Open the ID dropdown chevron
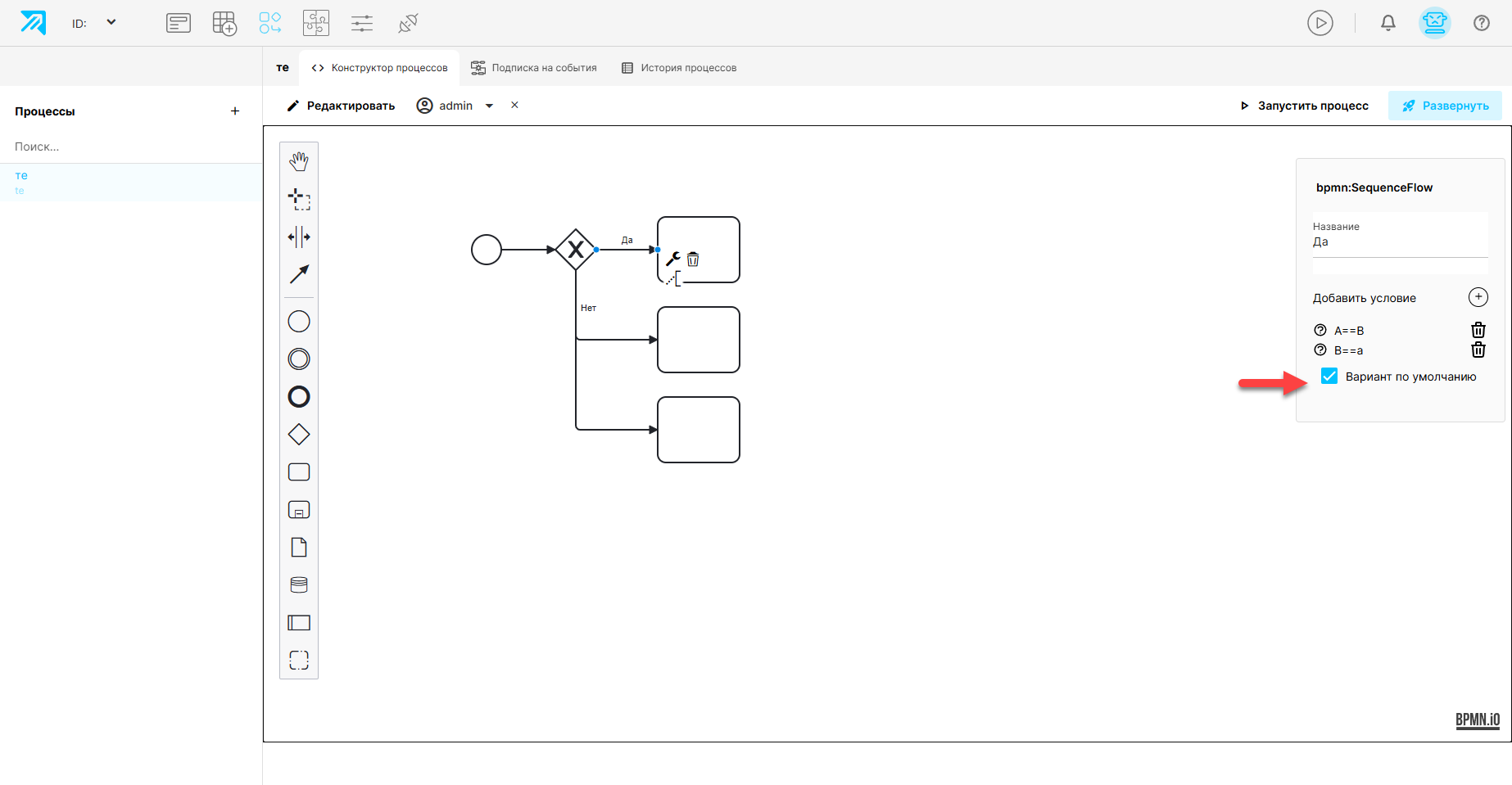 pos(111,22)
